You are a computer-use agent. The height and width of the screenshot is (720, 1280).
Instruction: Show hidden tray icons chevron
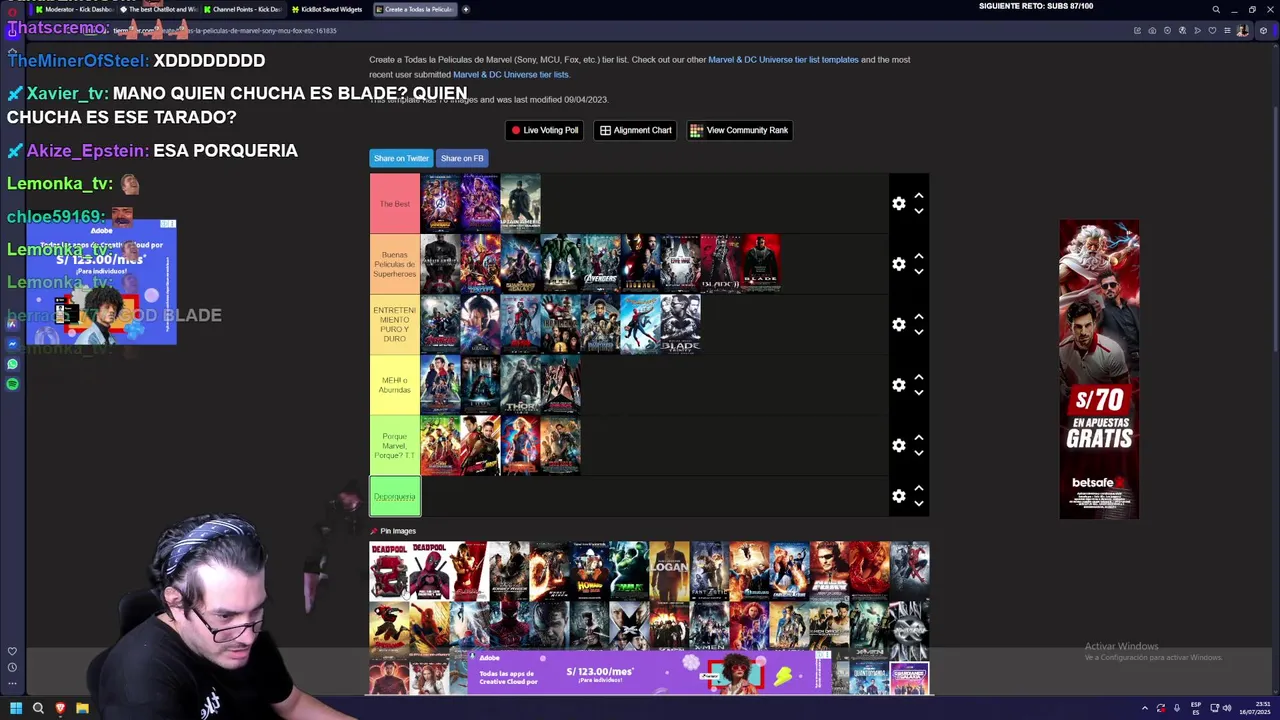(x=1145, y=708)
